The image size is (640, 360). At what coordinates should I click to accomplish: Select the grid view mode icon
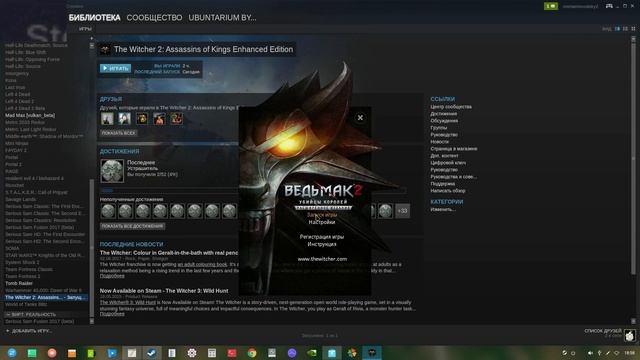click(x=633, y=29)
